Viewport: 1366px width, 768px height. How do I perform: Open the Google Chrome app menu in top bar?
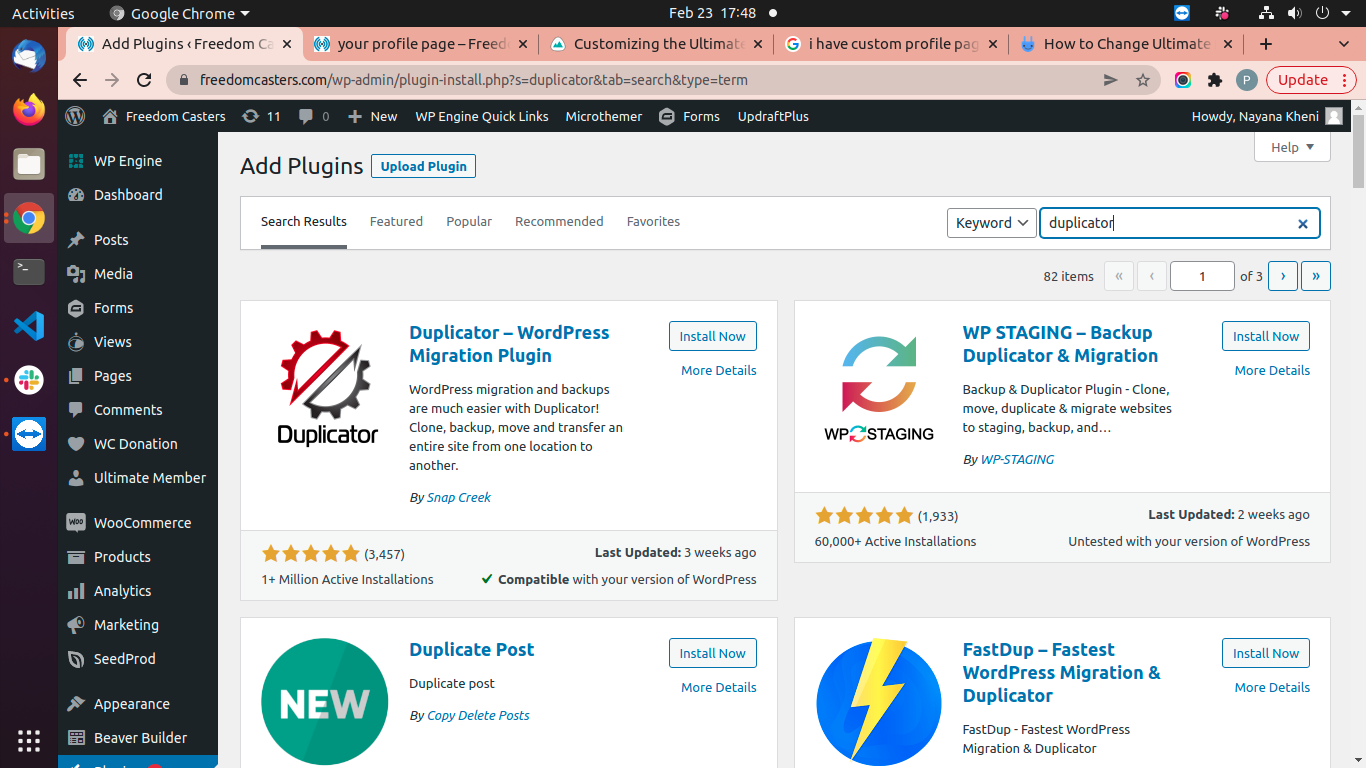(179, 13)
